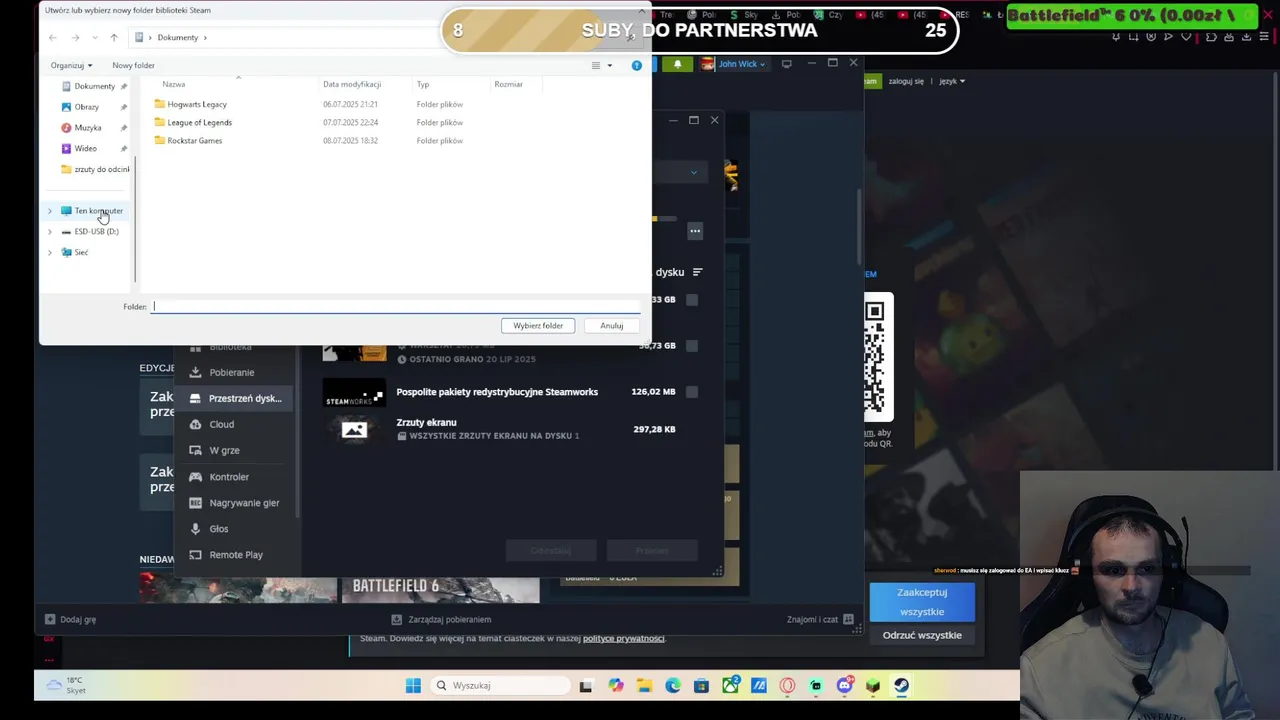The height and width of the screenshot is (720, 1280).
Task: Go up one folder level
Action: point(114,37)
